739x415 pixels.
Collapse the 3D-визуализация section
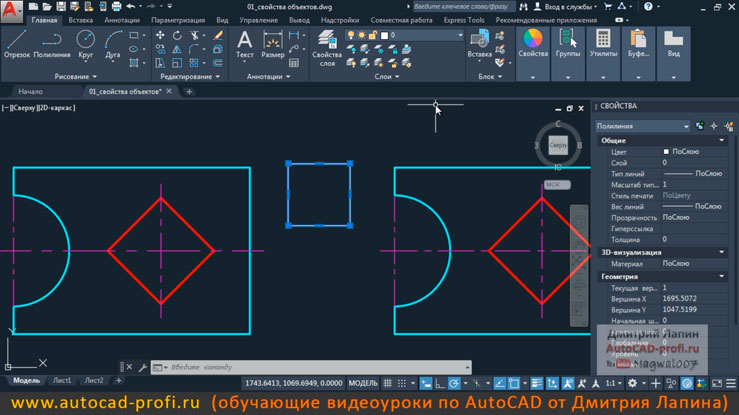coord(722,252)
